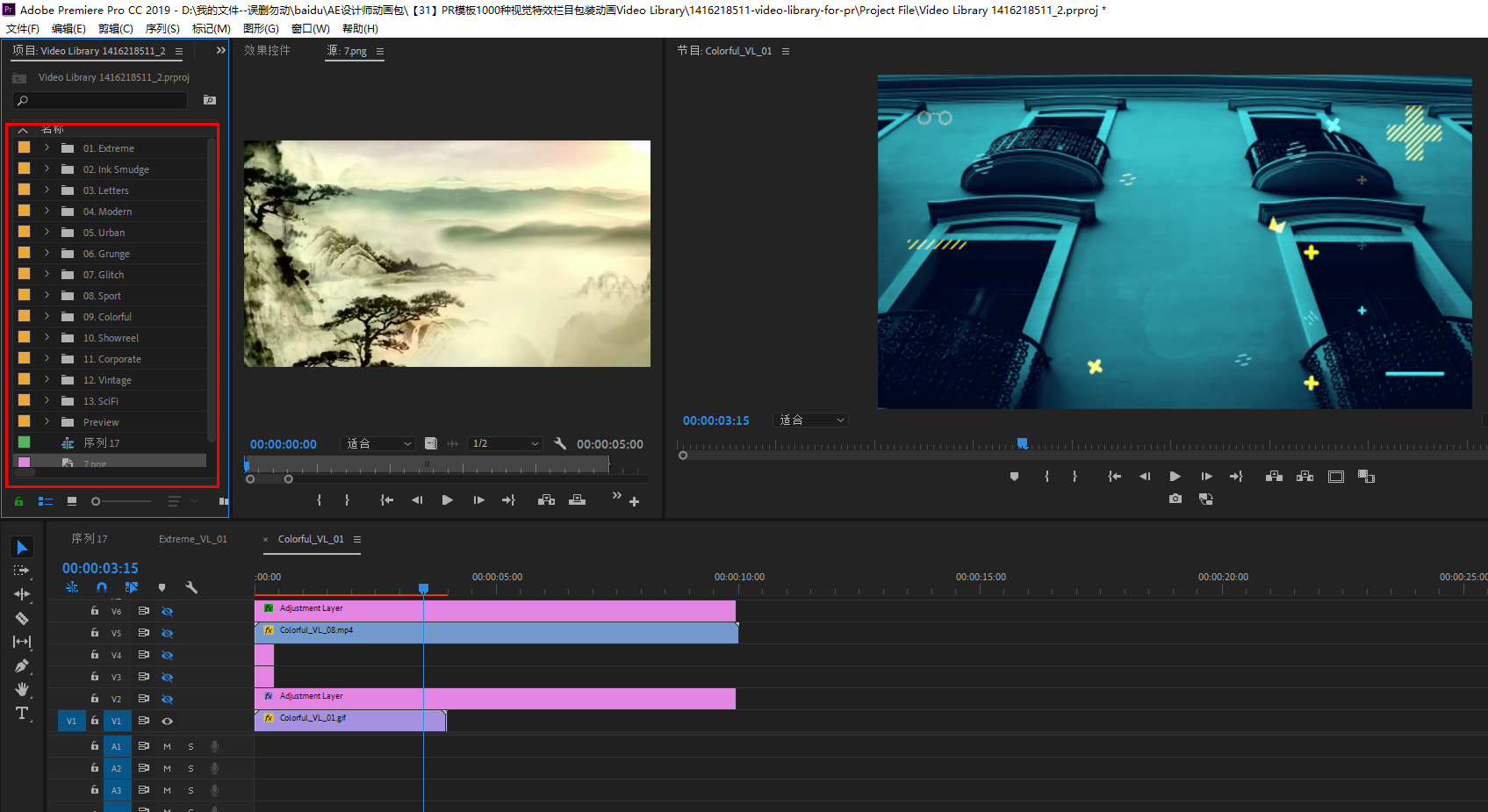
Task: Open the 序列(S) menu
Action: [162, 29]
